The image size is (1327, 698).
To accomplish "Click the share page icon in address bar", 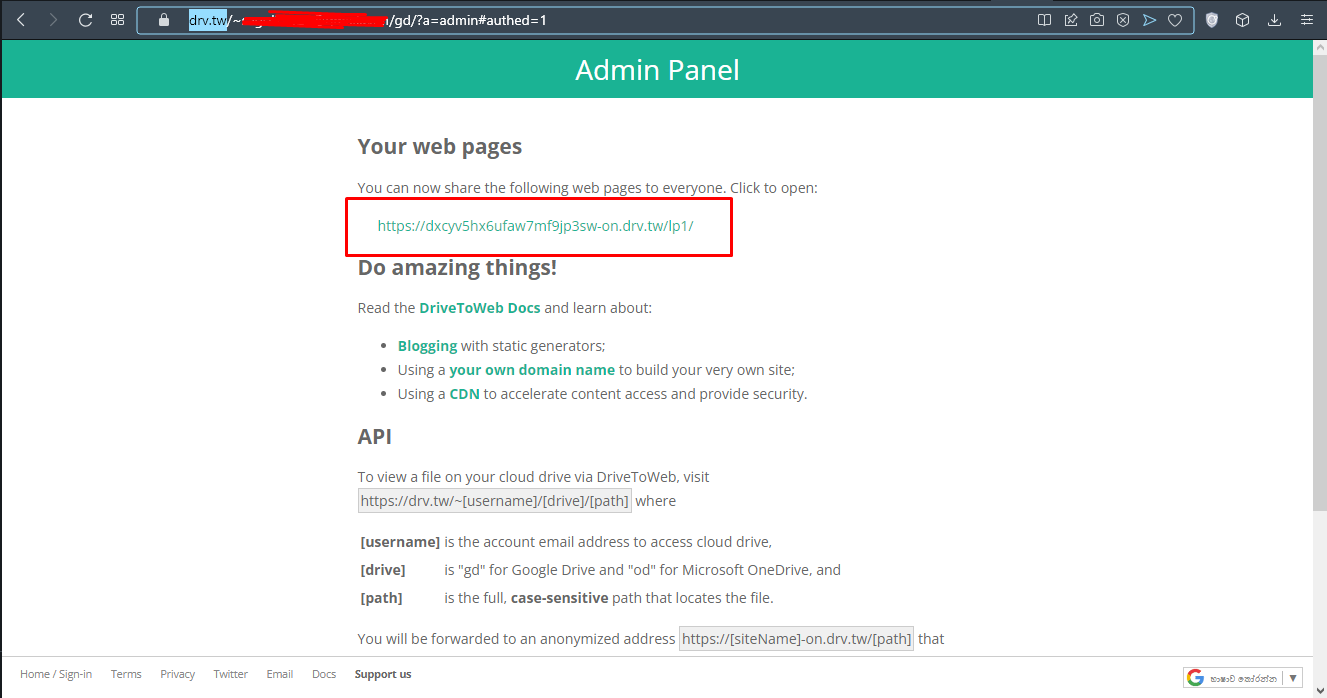I will 1071,20.
